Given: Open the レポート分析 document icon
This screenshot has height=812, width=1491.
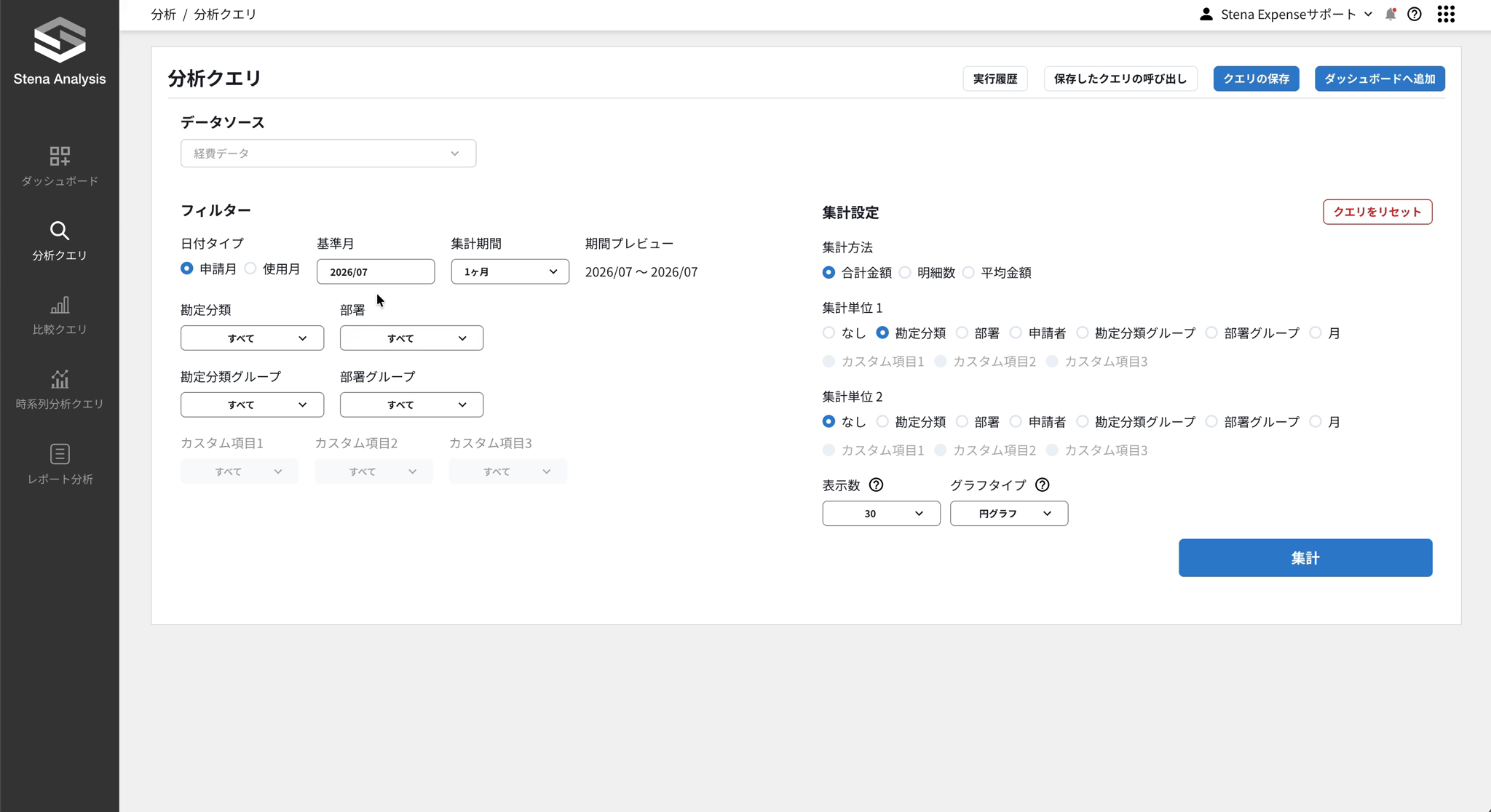Looking at the screenshot, I should click(60, 454).
